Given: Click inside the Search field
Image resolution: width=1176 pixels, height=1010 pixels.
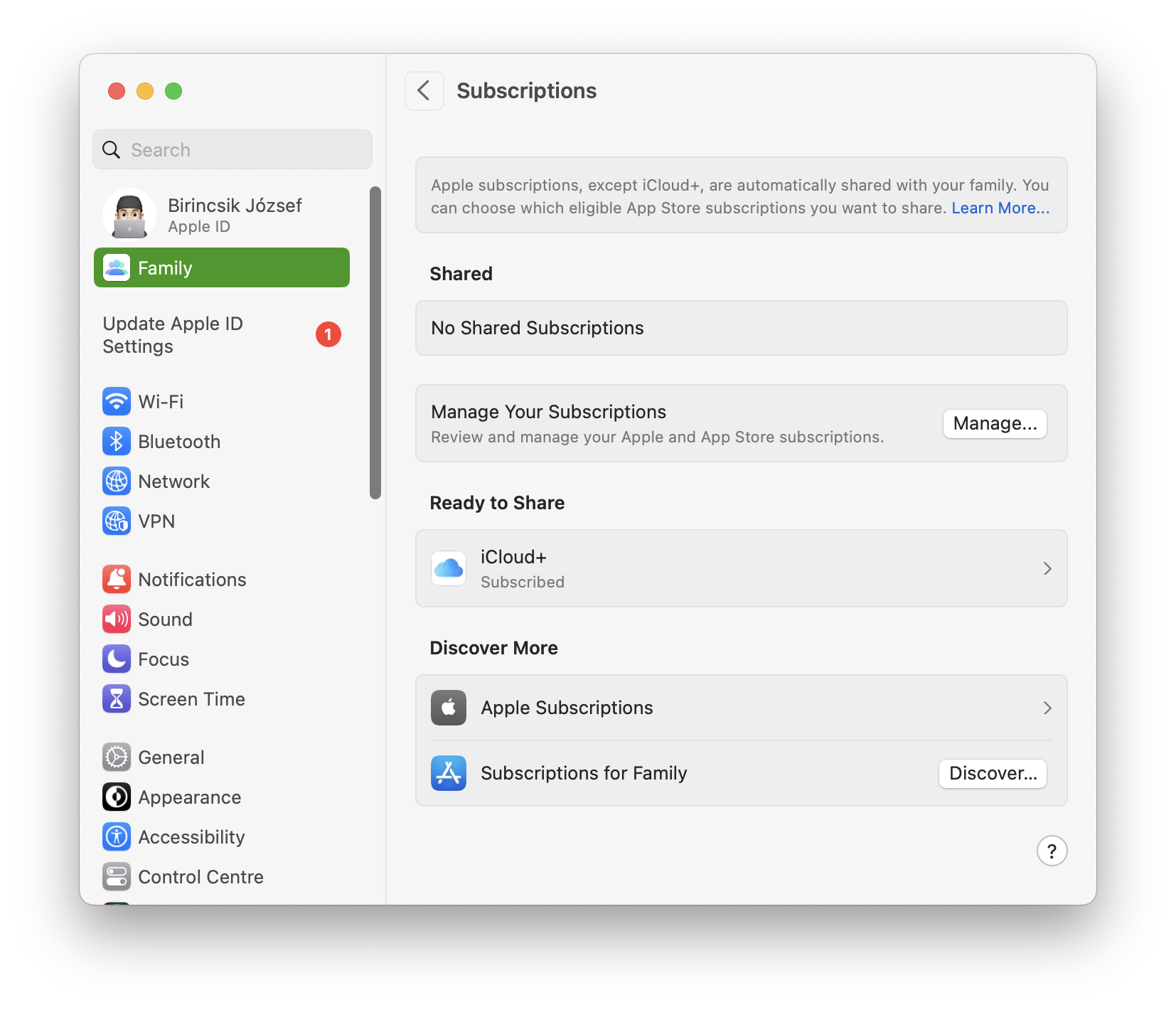Looking at the screenshot, I should 232,149.
